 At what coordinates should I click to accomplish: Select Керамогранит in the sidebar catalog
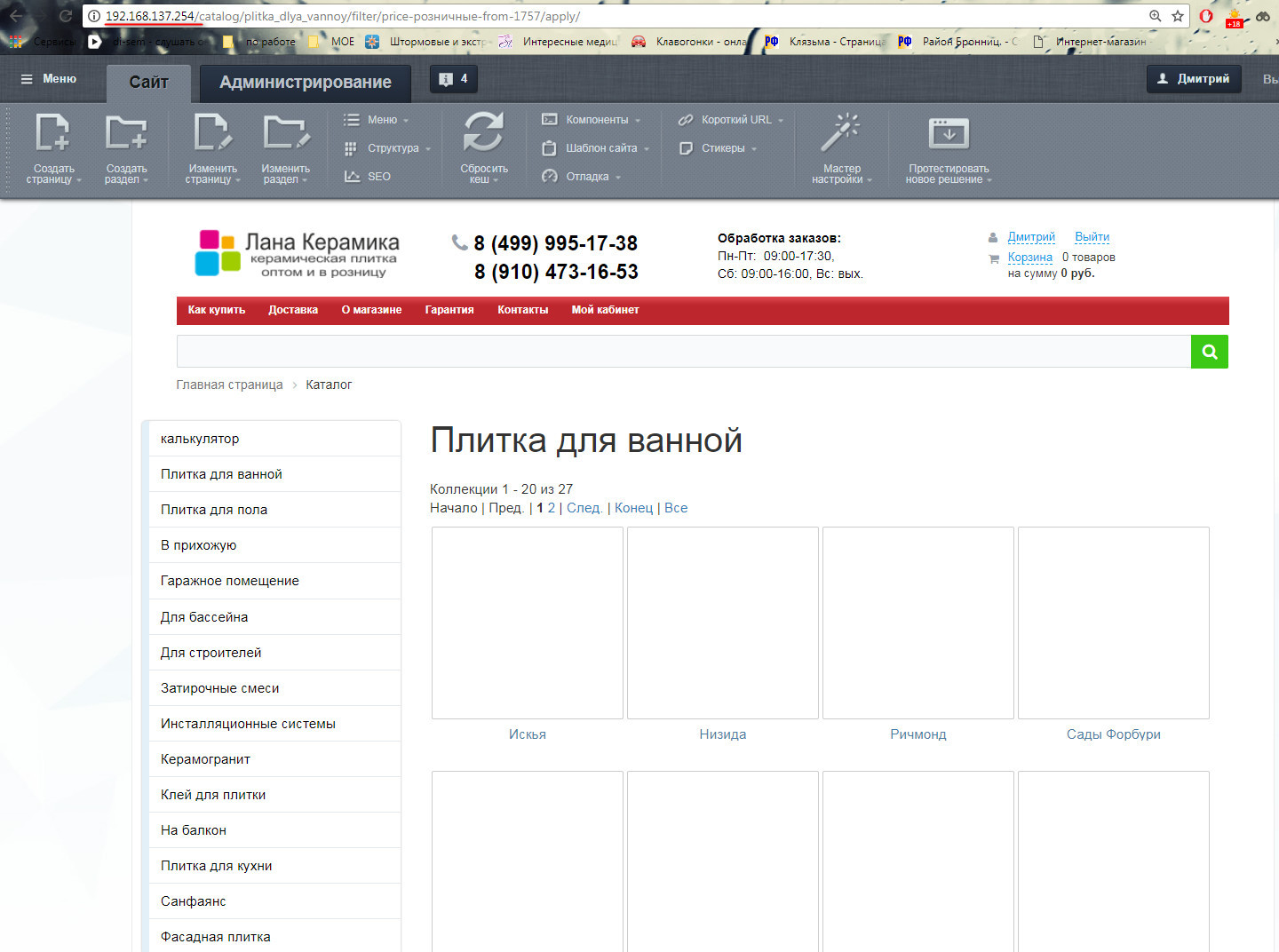[205, 759]
